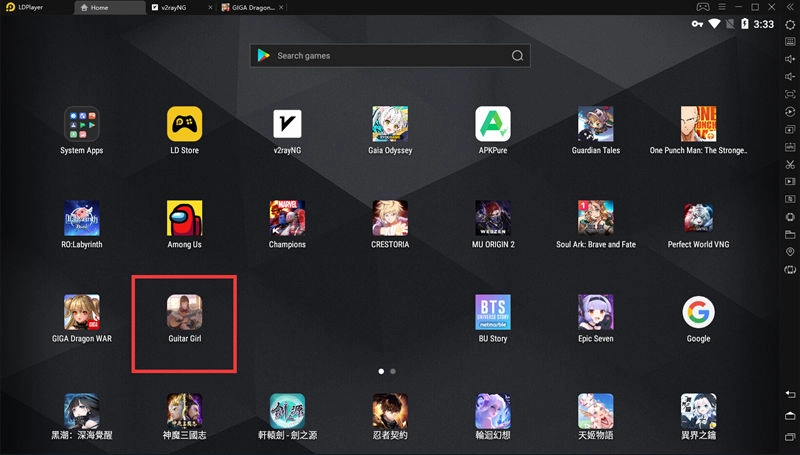Image resolution: width=800 pixels, height=455 pixels.
Task: Open the LDPlayer hamburger menu
Action: (x=722, y=7)
